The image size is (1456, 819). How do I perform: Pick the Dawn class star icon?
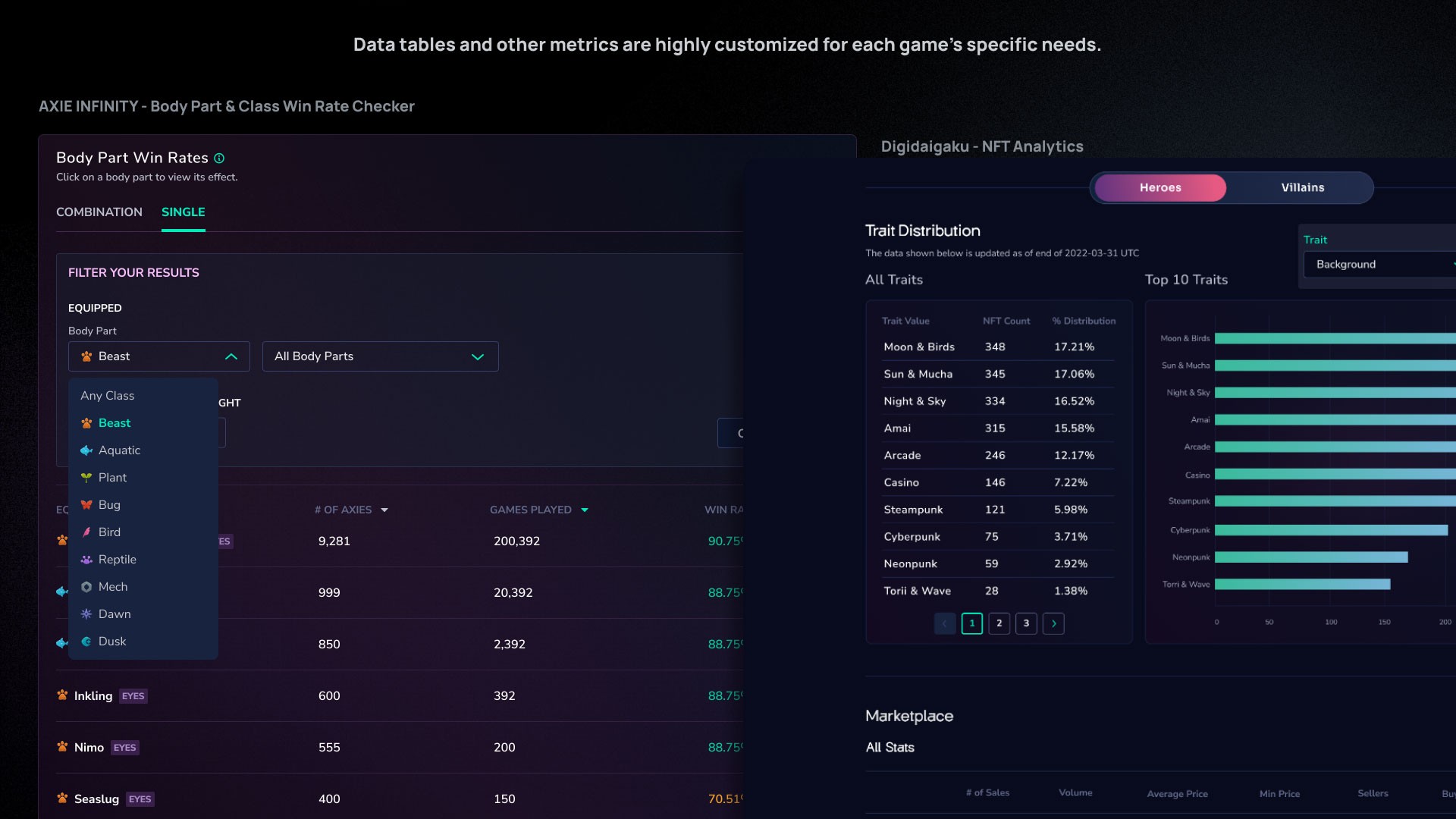click(86, 614)
